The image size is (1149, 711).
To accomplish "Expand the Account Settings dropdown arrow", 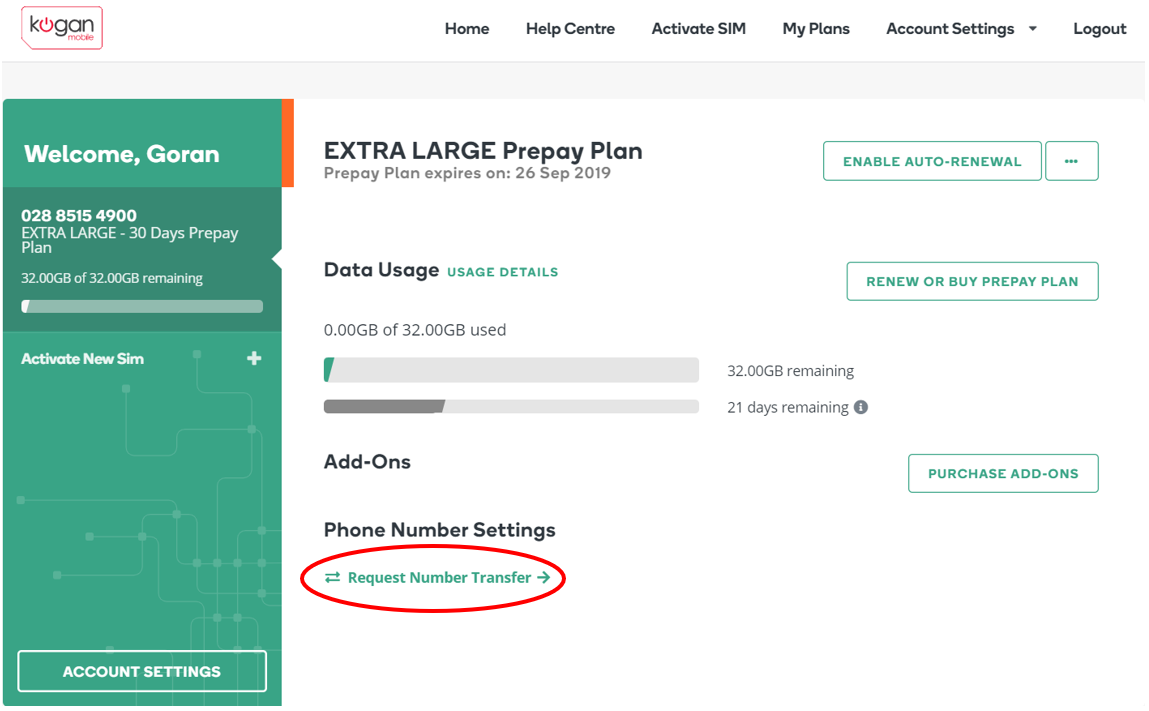I will tap(1033, 29).
